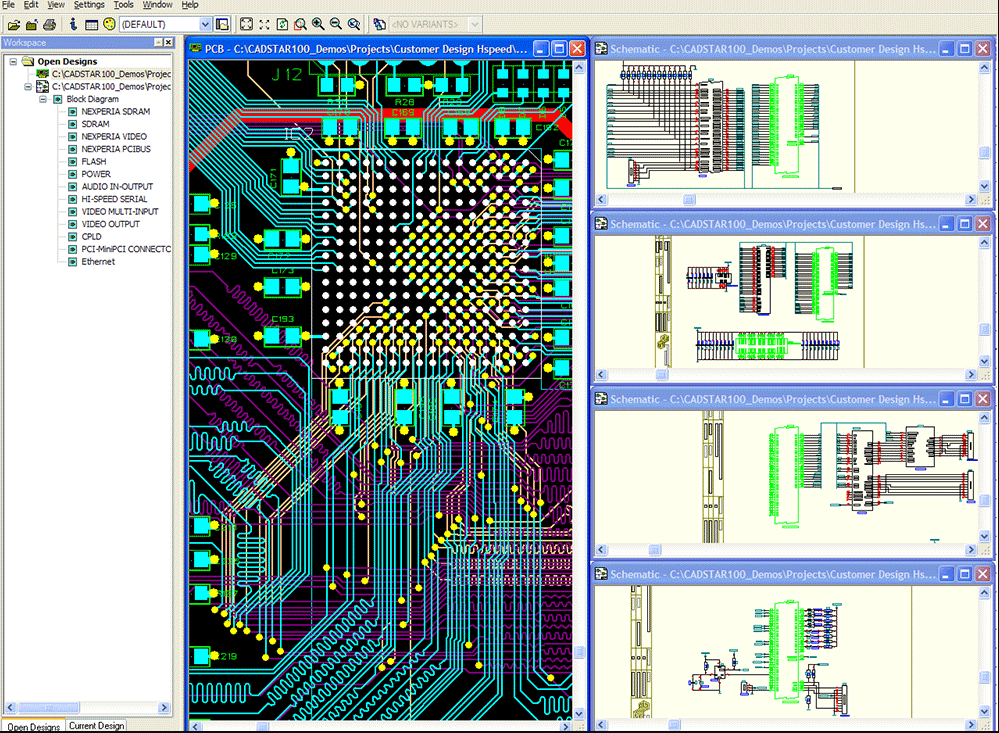Click the printer icon in toolbar
Viewport: 999px width, 733px height.
pos(49,25)
